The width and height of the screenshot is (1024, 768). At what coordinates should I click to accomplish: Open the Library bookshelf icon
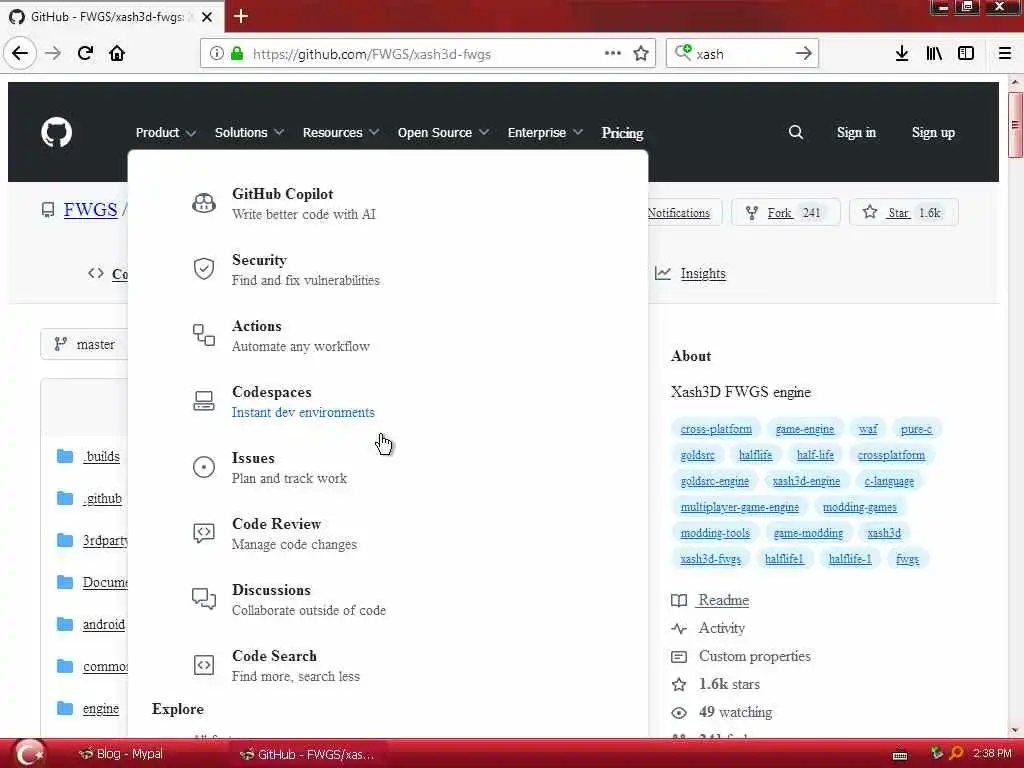coord(934,54)
